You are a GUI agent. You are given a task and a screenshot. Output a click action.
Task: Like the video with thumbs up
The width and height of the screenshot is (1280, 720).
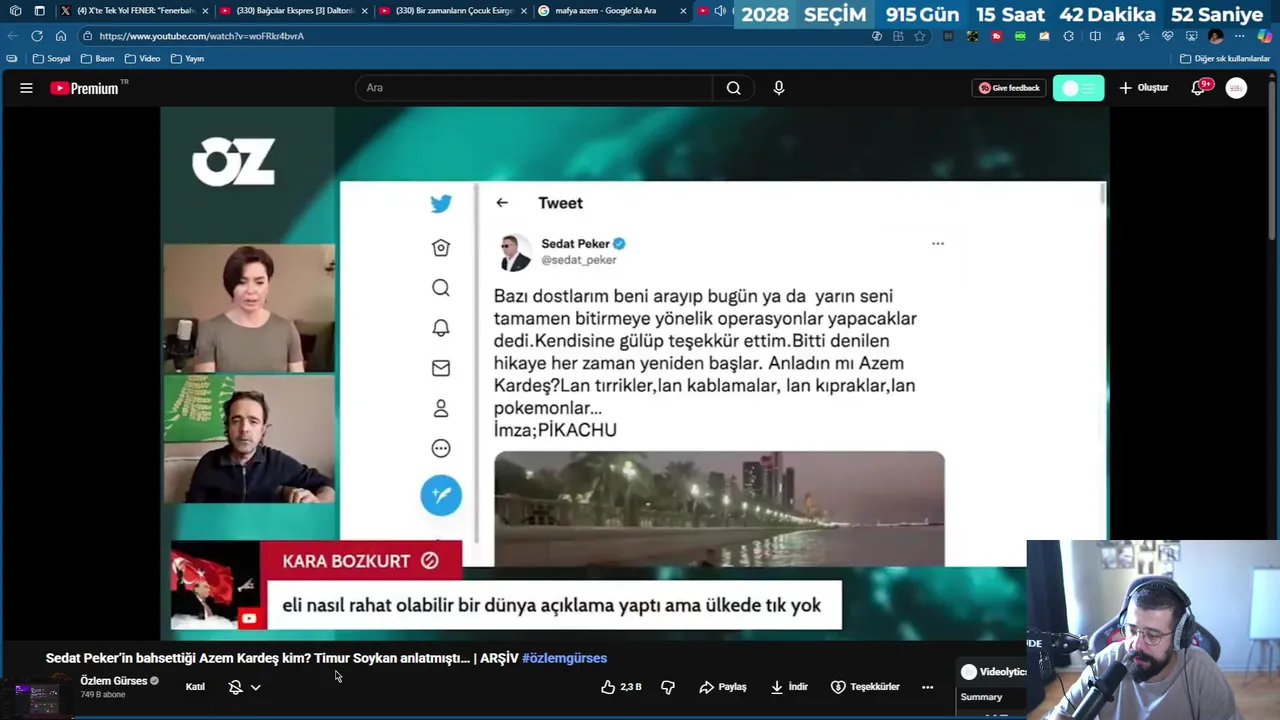(621, 687)
